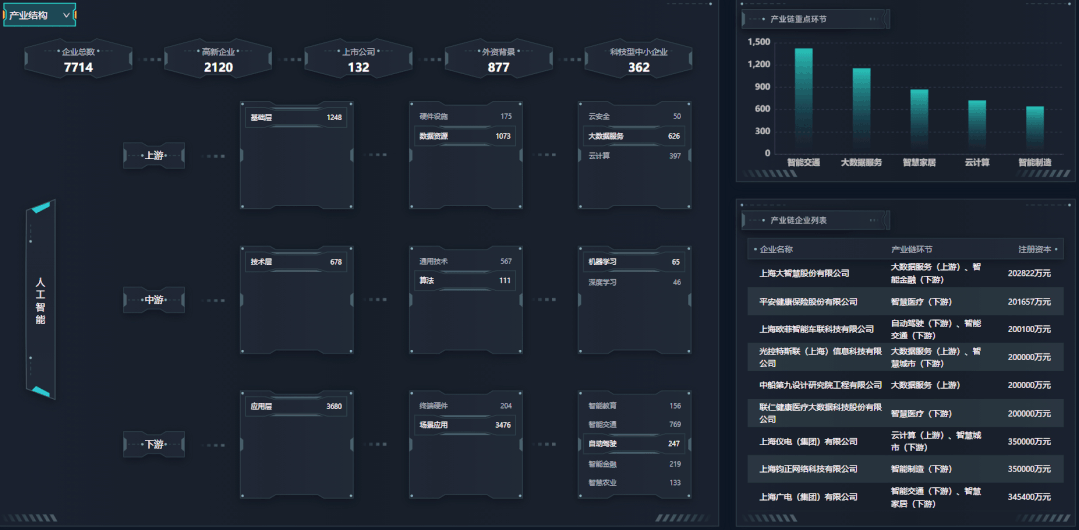Screen dimensions: 1079x530
Task: Sort by the 注册资本 column header
Action: click(1036, 249)
